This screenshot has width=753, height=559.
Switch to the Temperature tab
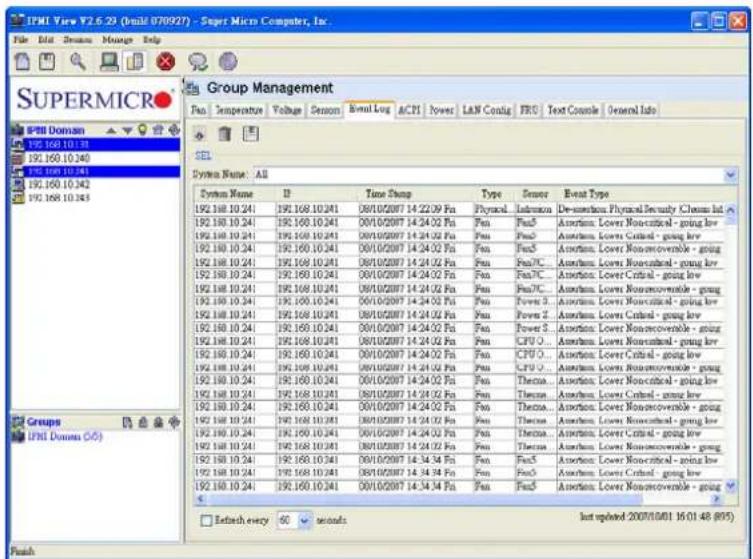pyautogui.click(x=239, y=110)
